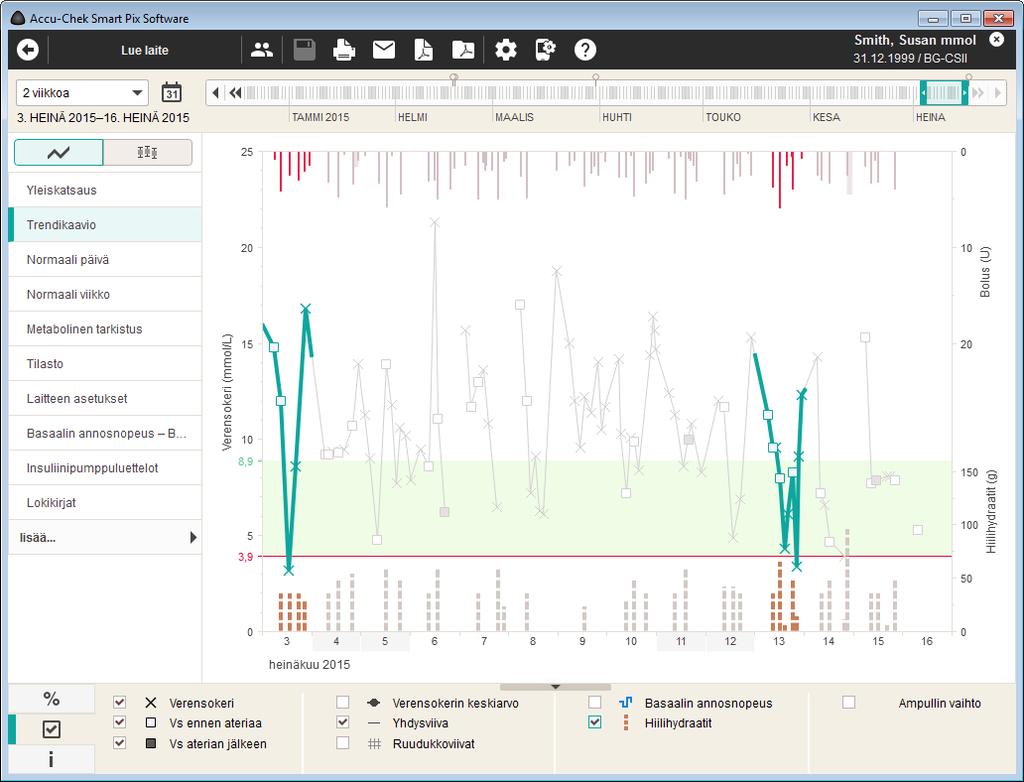Toggle Yhdysviiva checkbox
This screenshot has height=782, width=1024.
pos(343,723)
